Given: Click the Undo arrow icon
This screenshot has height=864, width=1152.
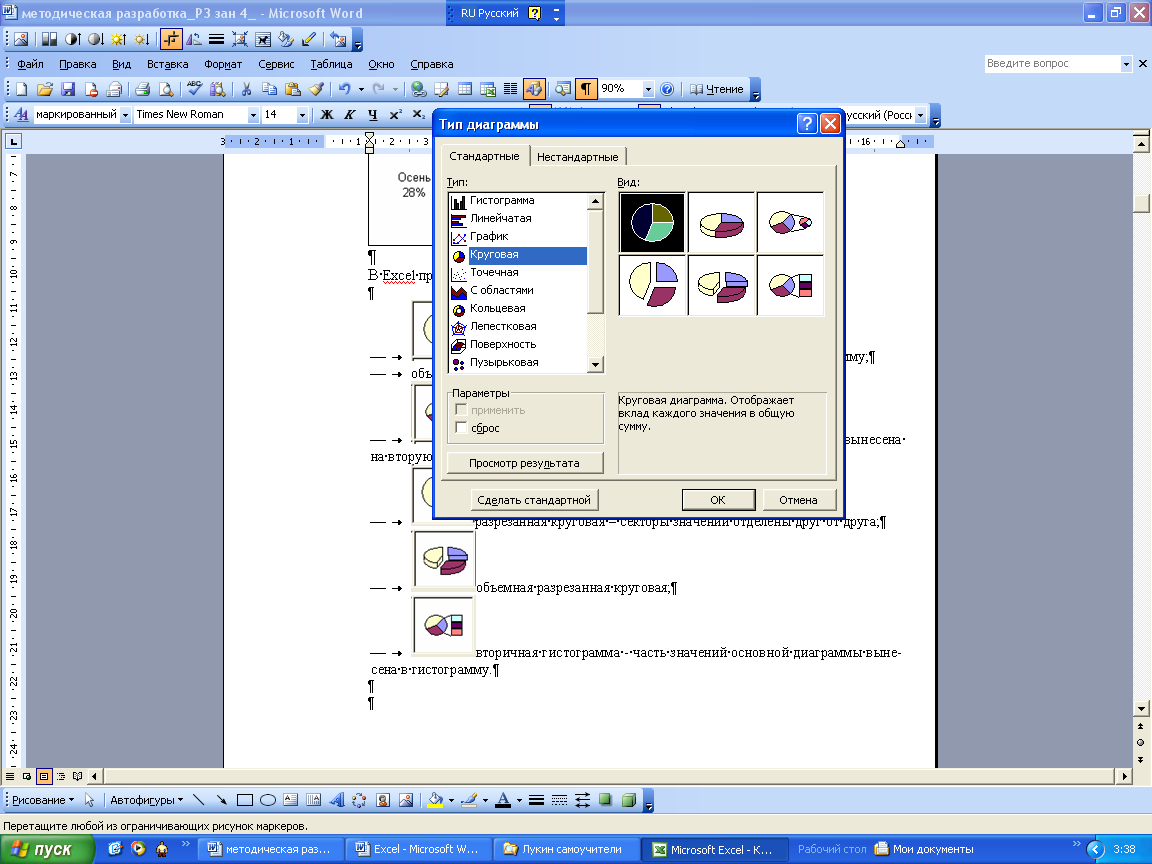Looking at the screenshot, I should click(x=344, y=89).
